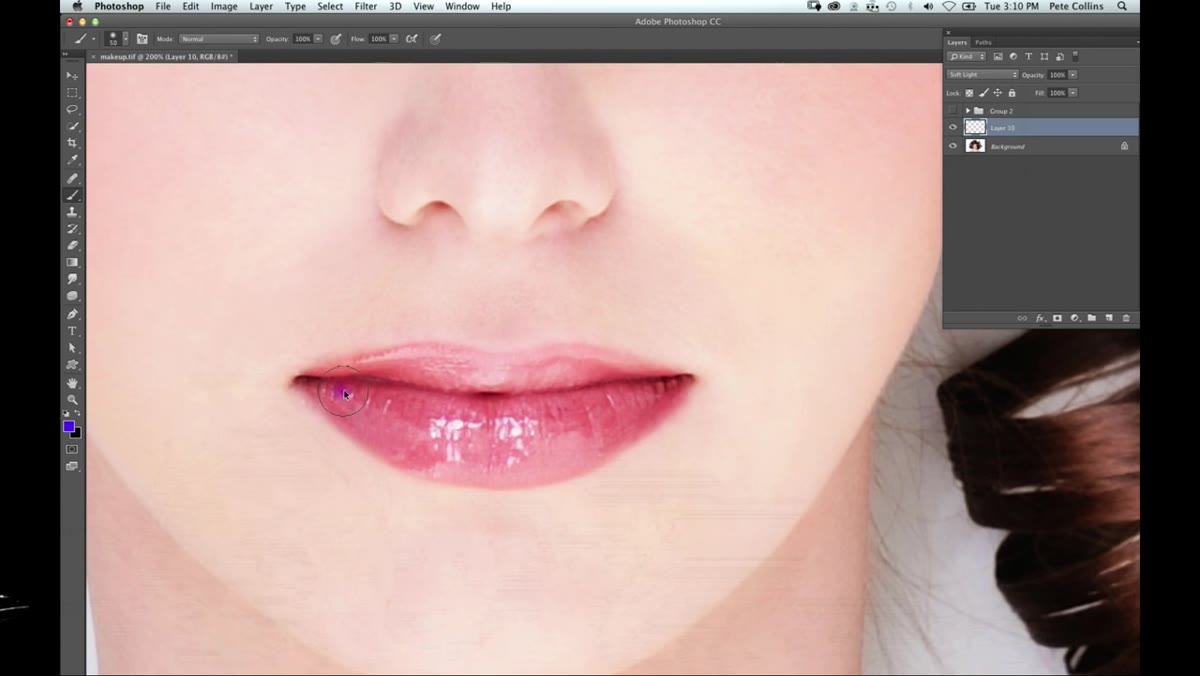Image resolution: width=1200 pixels, height=676 pixels.
Task: Open the brush Mode dropdown set to Normal
Action: (x=219, y=39)
